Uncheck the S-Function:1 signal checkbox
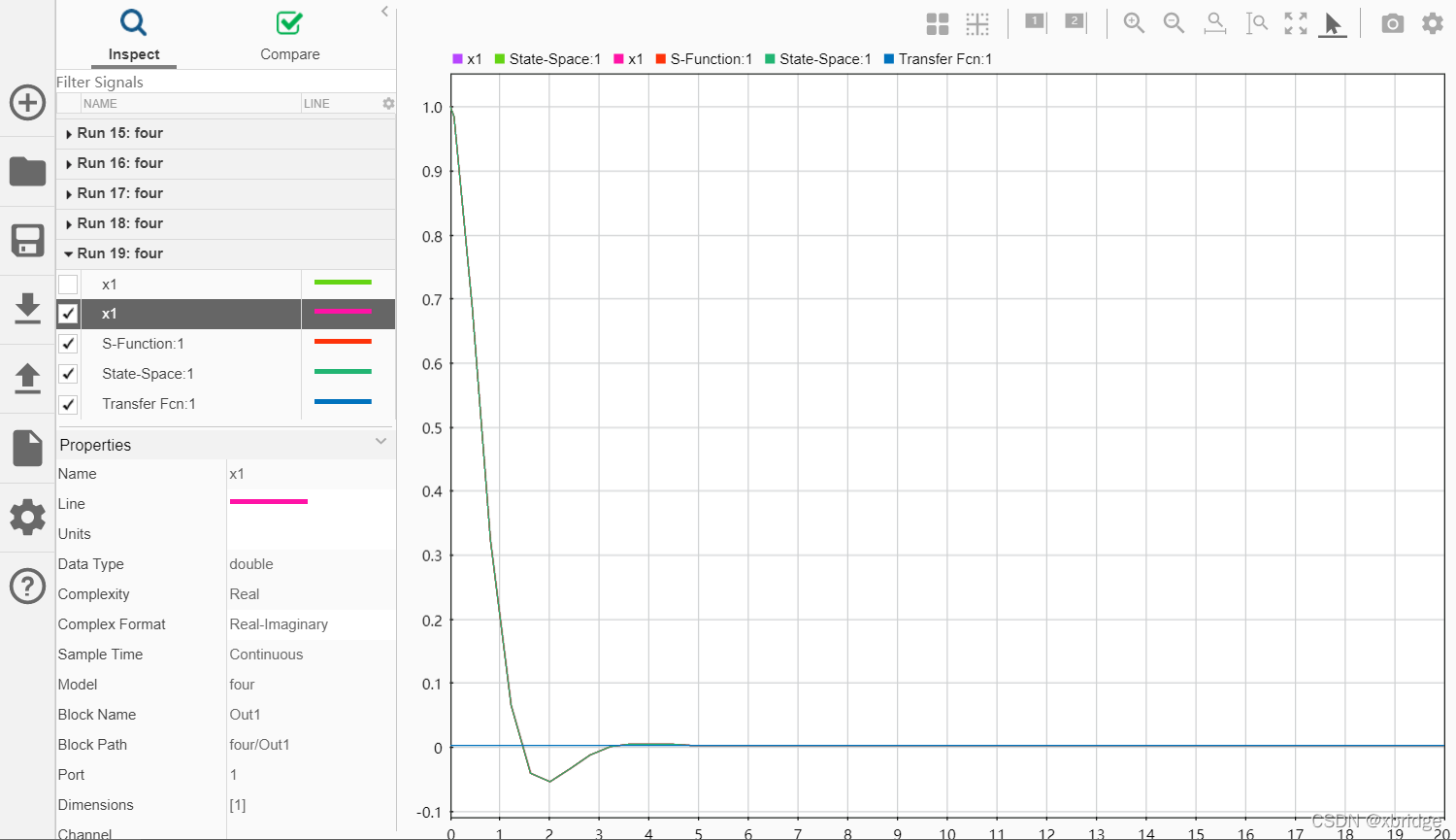The width and height of the screenshot is (1456, 840). [x=68, y=344]
